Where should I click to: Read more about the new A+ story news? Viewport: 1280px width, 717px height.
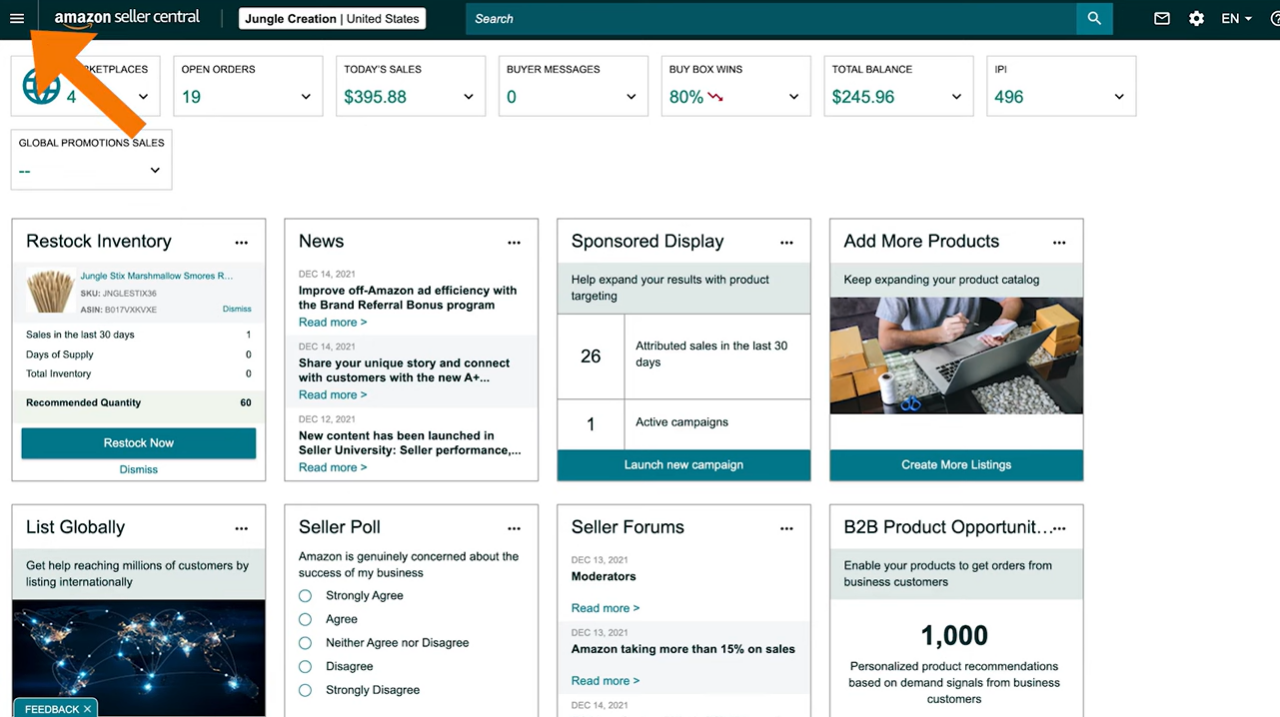(x=333, y=395)
